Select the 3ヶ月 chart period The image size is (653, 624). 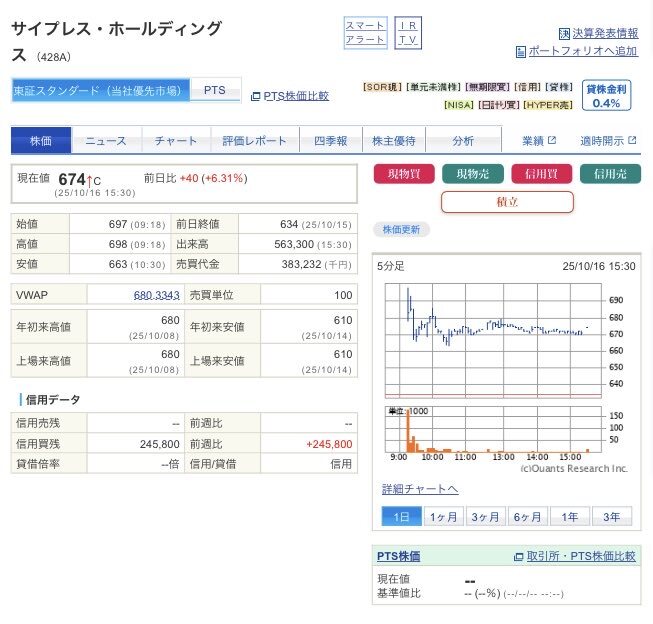(486, 517)
